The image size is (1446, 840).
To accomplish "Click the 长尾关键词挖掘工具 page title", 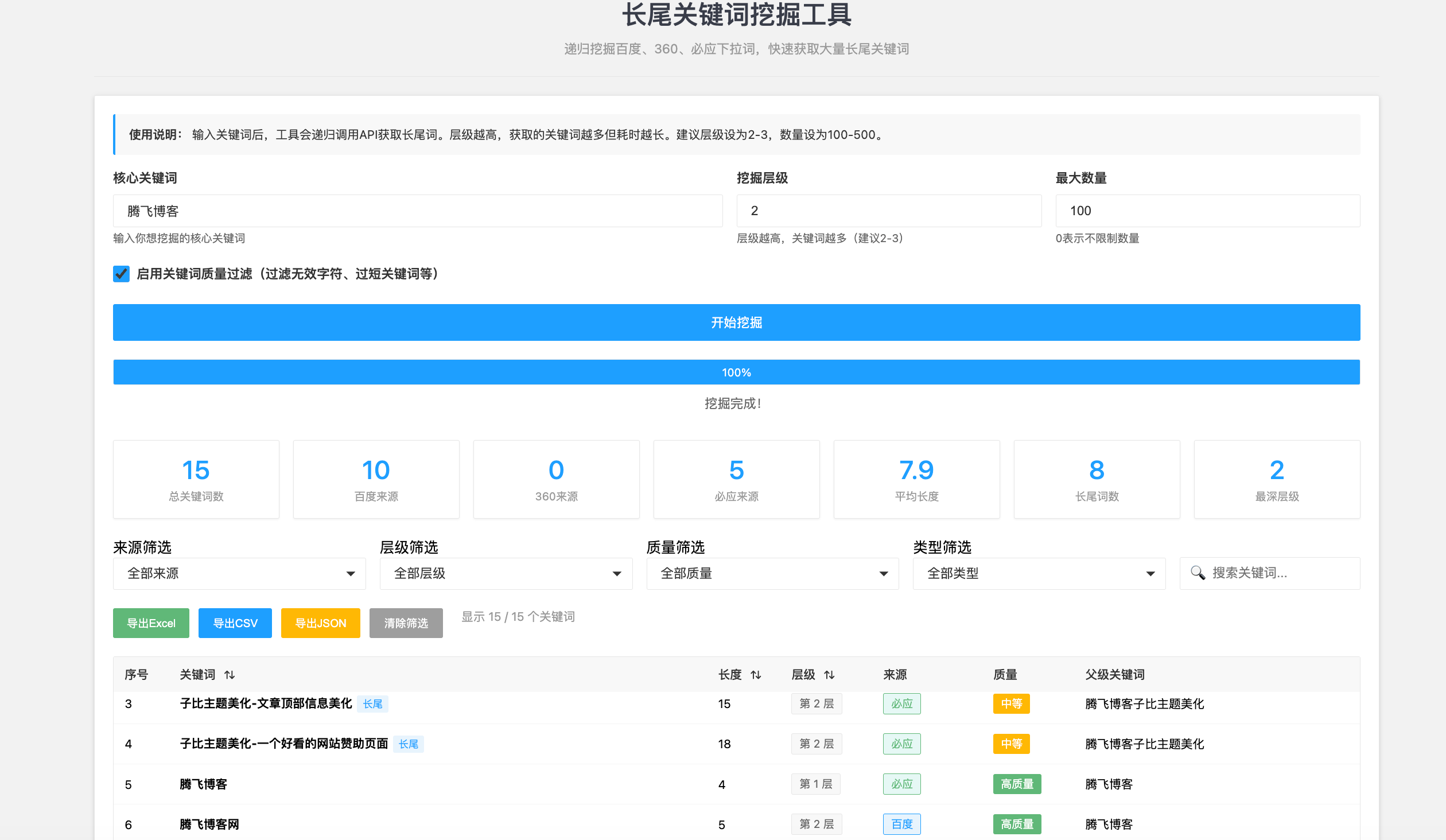I will [x=737, y=15].
